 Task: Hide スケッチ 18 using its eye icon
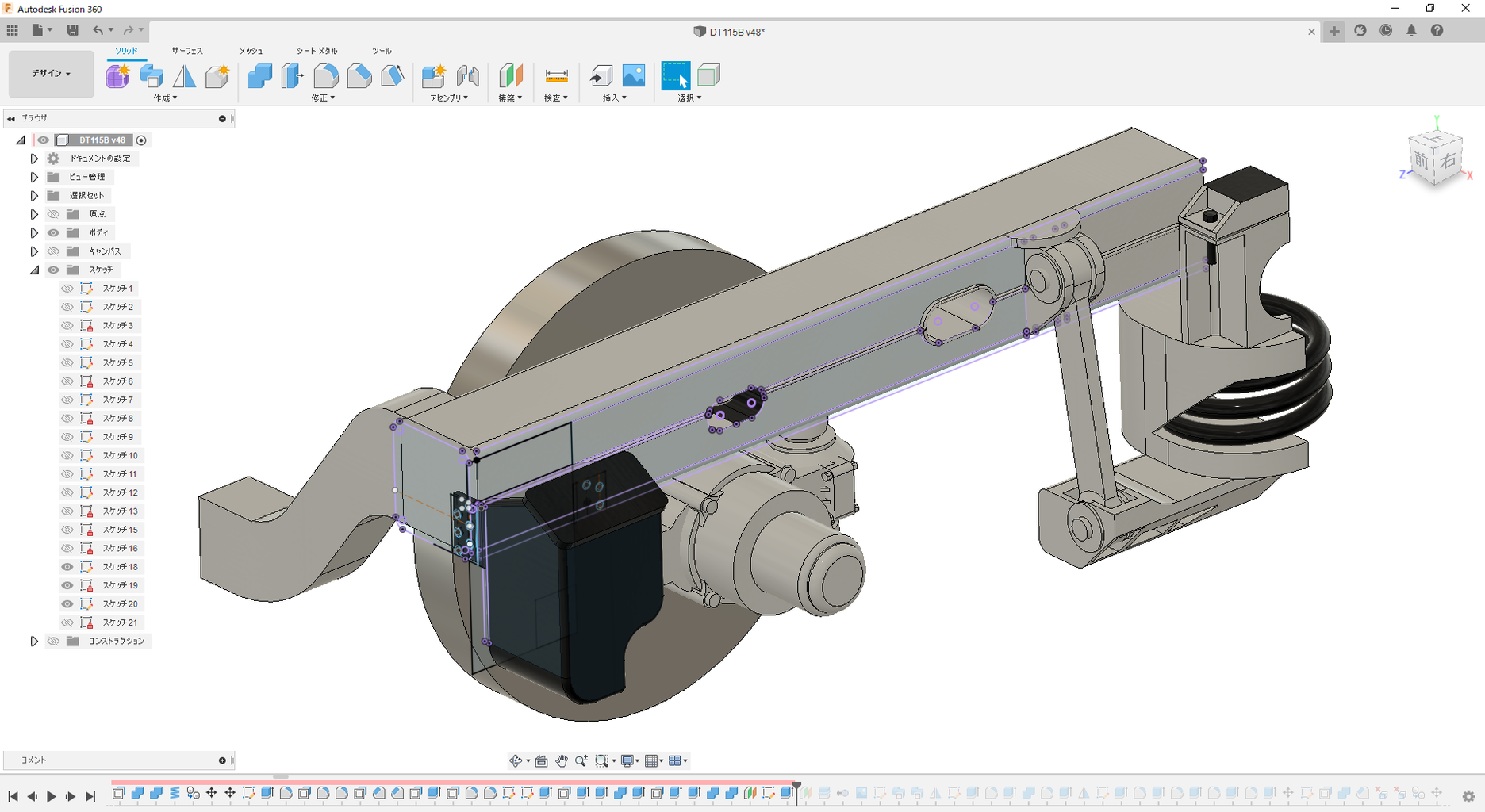pos(67,567)
